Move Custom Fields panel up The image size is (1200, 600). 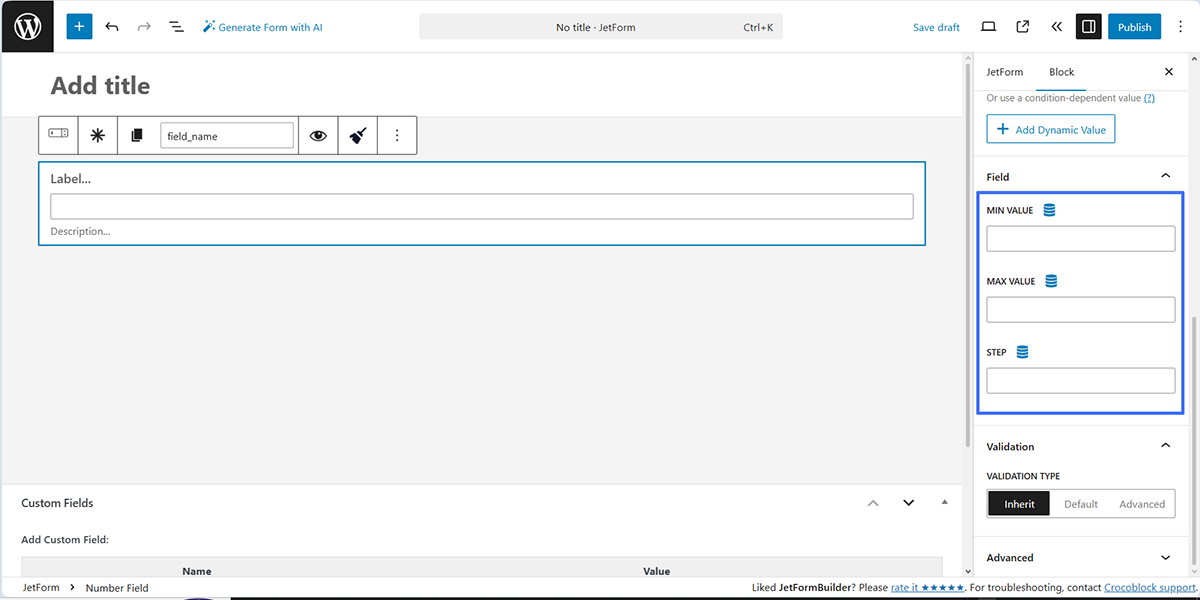click(873, 503)
